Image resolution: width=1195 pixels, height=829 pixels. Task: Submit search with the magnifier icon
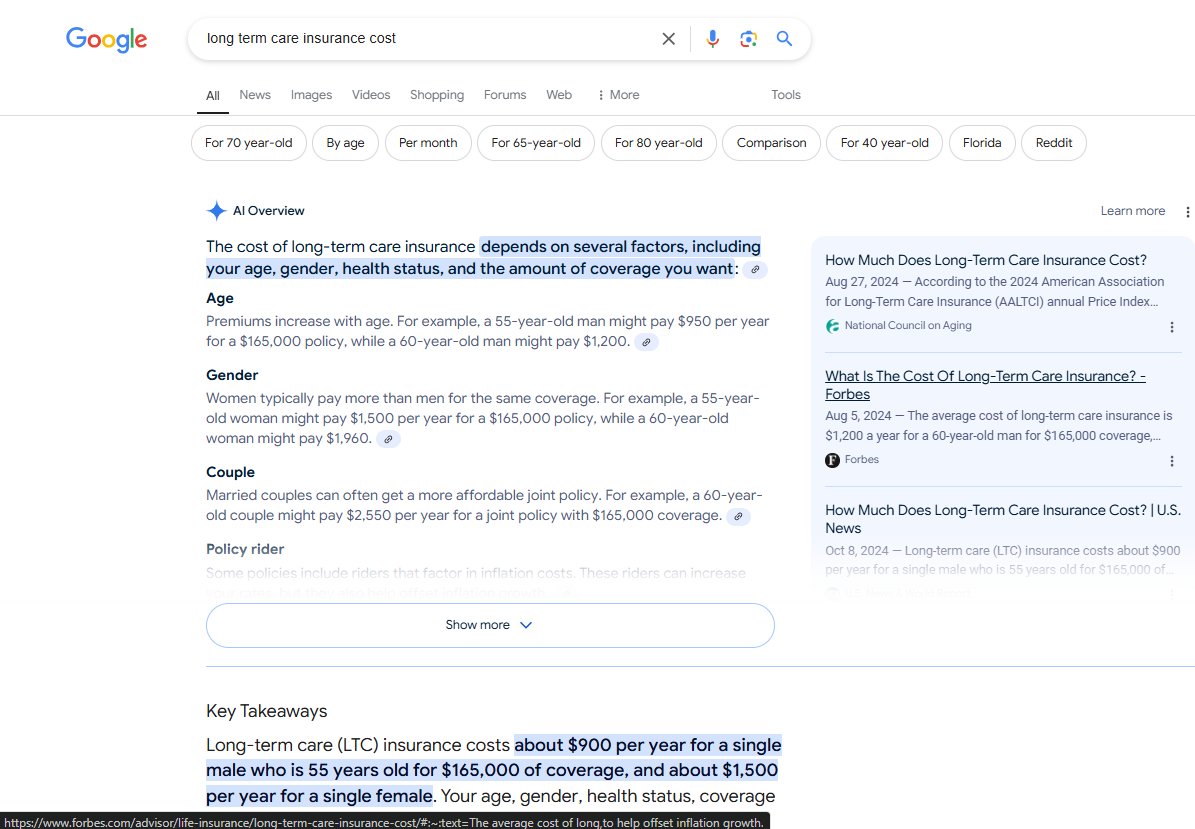point(784,38)
